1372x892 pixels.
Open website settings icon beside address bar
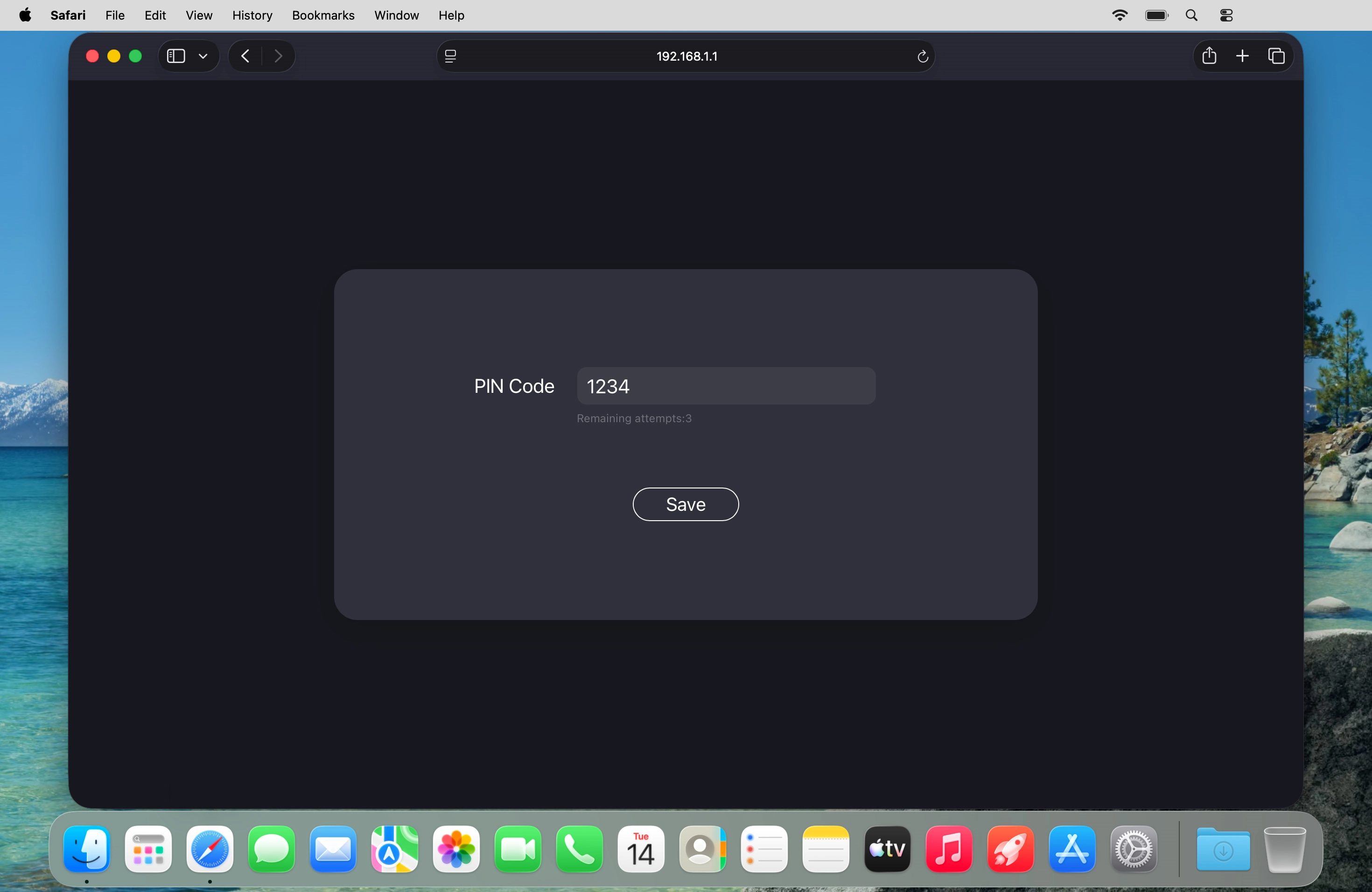pyautogui.click(x=451, y=56)
